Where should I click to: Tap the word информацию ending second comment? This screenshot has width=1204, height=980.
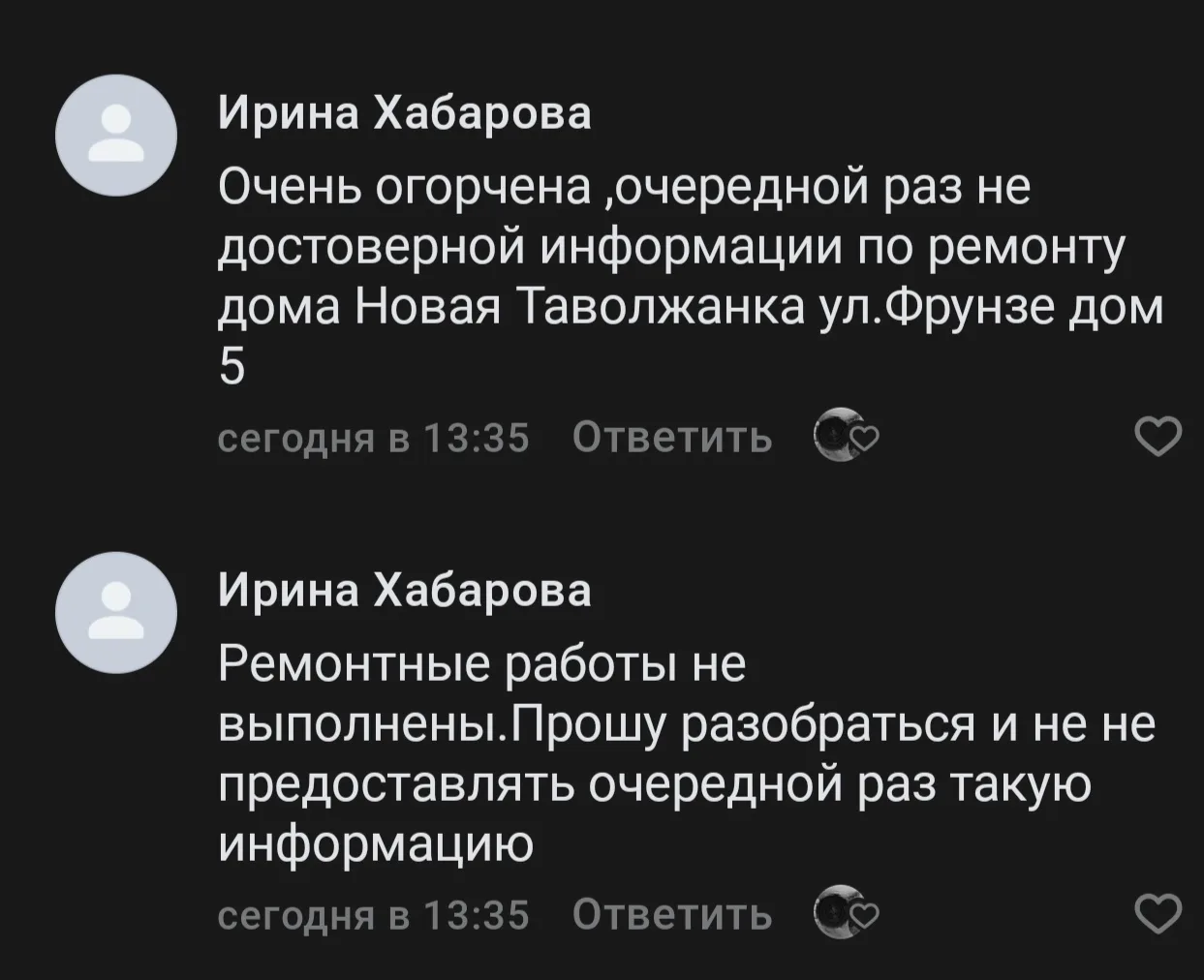click(376, 845)
